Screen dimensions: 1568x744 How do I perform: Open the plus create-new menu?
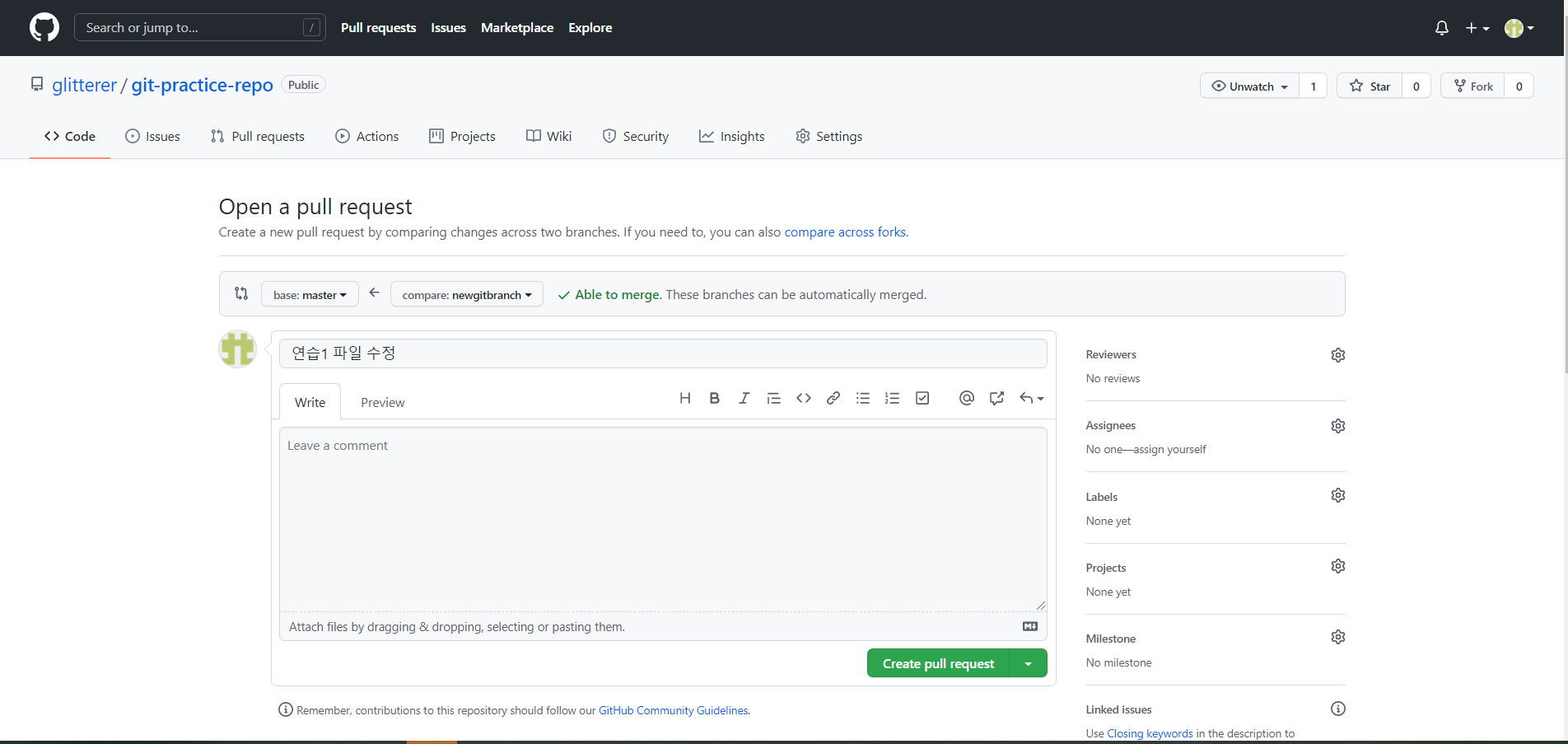1477,28
